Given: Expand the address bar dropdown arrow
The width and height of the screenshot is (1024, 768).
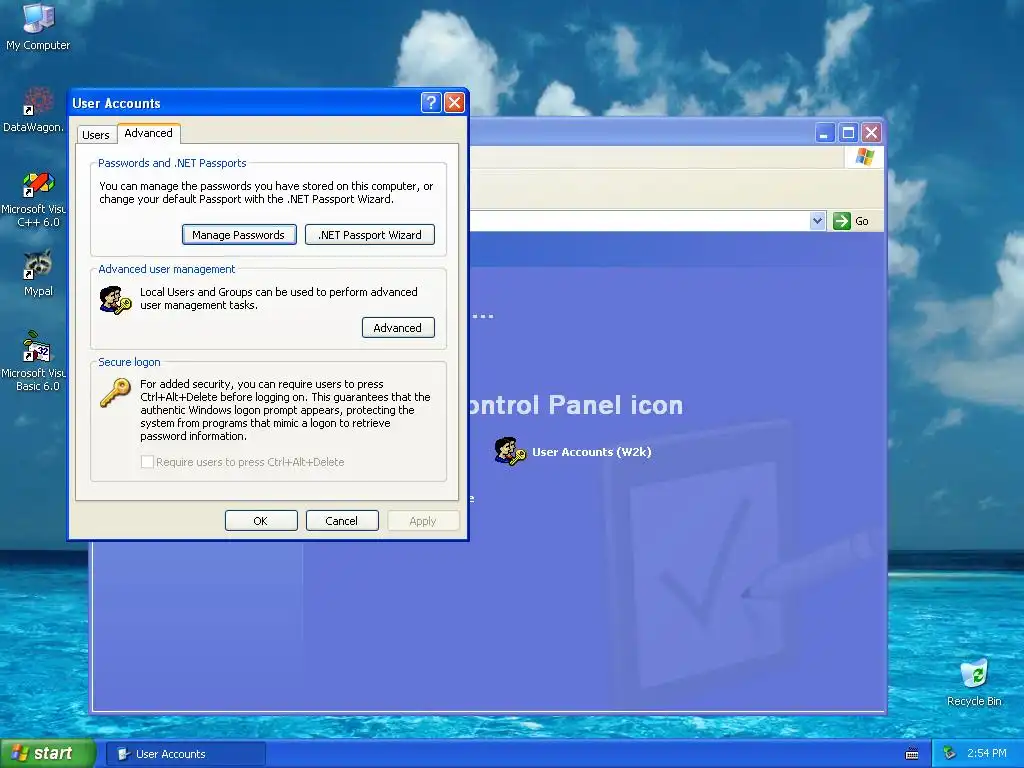Looking at the screenshot, I should click(x=817, y=221).
